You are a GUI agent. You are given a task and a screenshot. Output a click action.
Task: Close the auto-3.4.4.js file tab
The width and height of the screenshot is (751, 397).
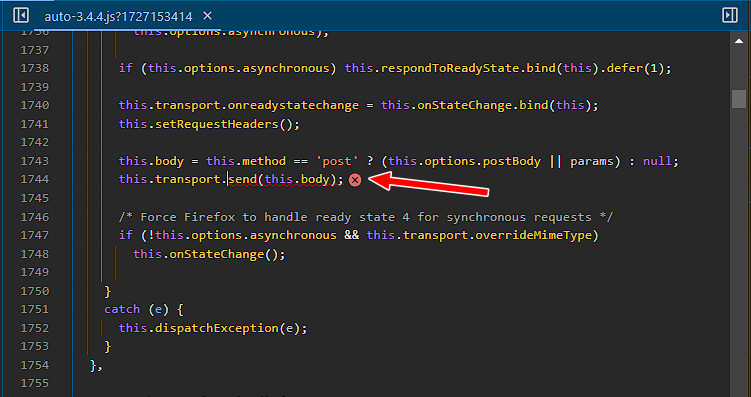tap(207, 16)
